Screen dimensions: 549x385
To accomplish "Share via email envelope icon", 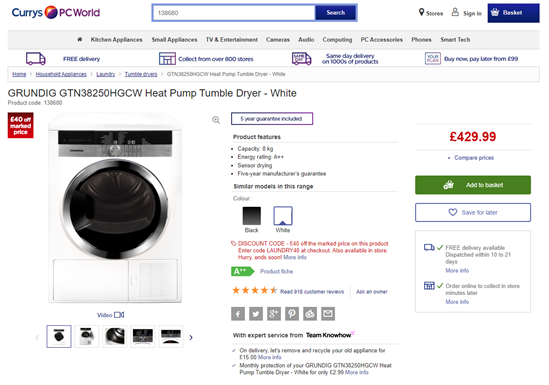I will pyautogui.click(x=328, y=314).
